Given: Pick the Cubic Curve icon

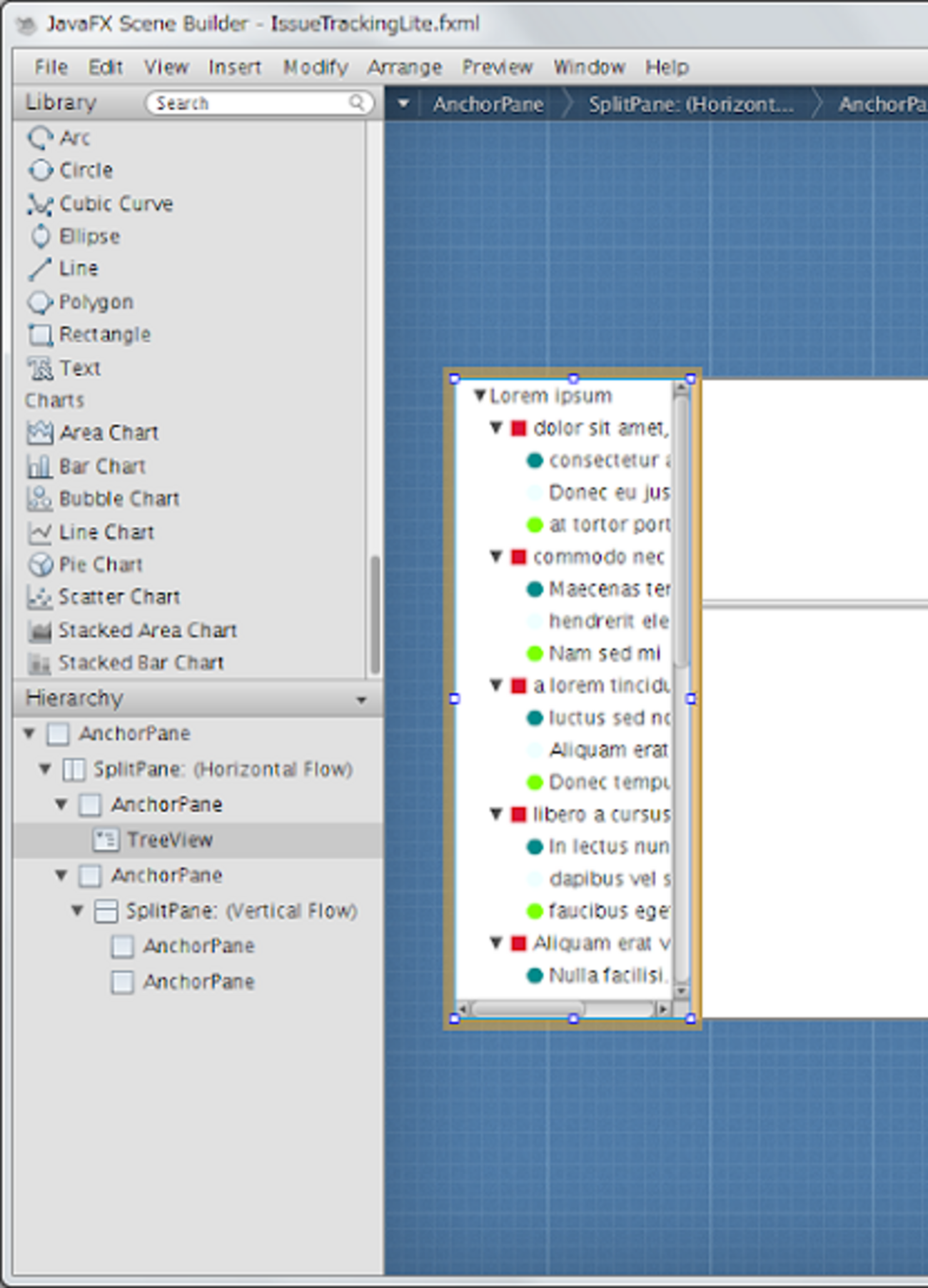Looking at the screenshot, I should (x=40, y=204).
